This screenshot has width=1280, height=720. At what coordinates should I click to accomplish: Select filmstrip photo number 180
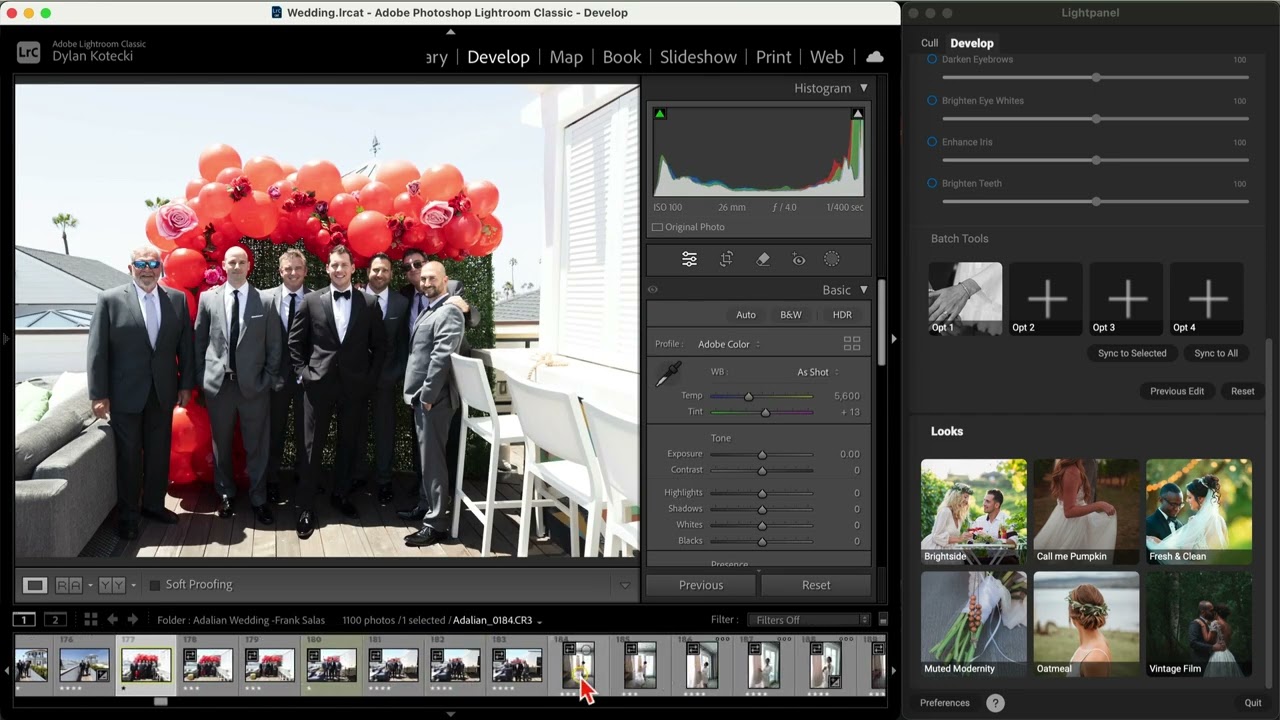pyautogui.click(x=331, y=665)
